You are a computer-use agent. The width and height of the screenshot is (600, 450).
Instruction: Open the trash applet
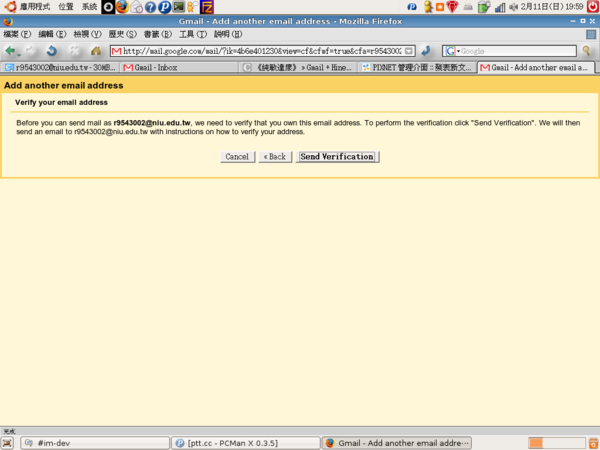(x=593, y=443)
